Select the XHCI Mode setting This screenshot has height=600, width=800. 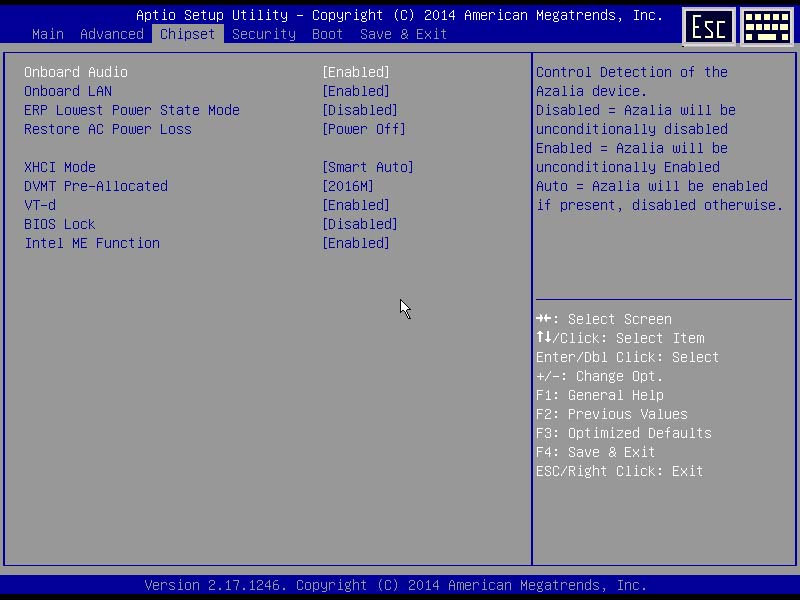(x=60, y=167)
